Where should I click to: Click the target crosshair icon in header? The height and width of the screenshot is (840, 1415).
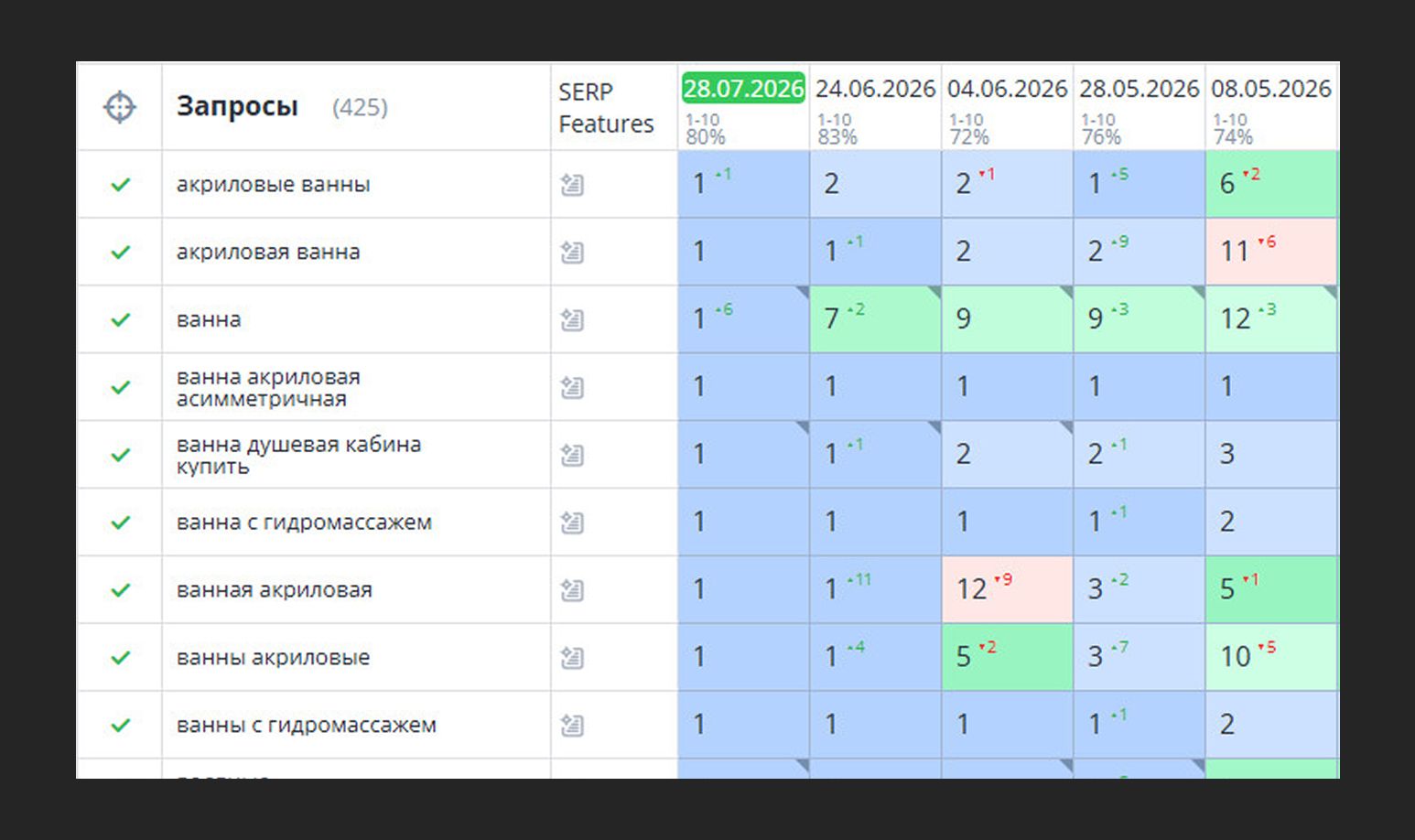[120, 107]
